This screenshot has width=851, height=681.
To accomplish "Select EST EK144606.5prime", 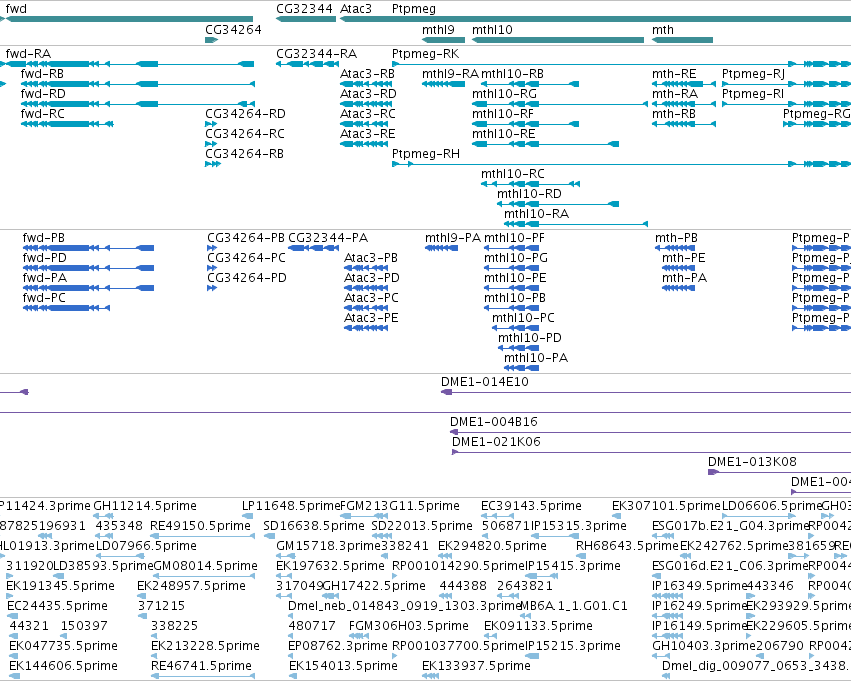I will coord(14,676).
